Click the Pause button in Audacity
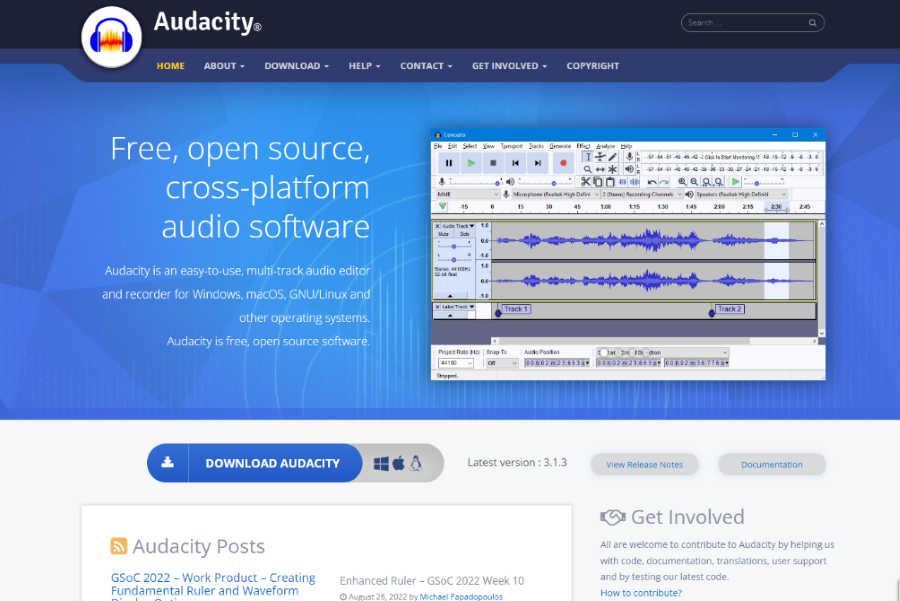Image resolution: width=900 pixels, height=601 pixels. 448,163
